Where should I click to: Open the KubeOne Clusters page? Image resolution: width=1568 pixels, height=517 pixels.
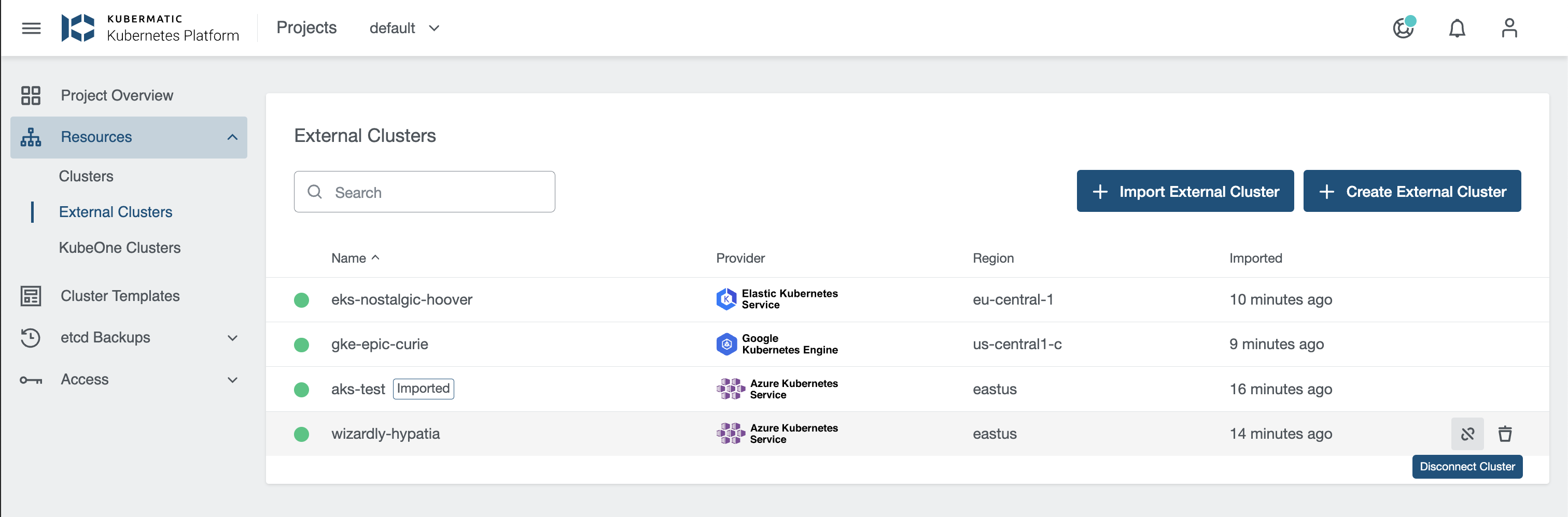point(120,248)
